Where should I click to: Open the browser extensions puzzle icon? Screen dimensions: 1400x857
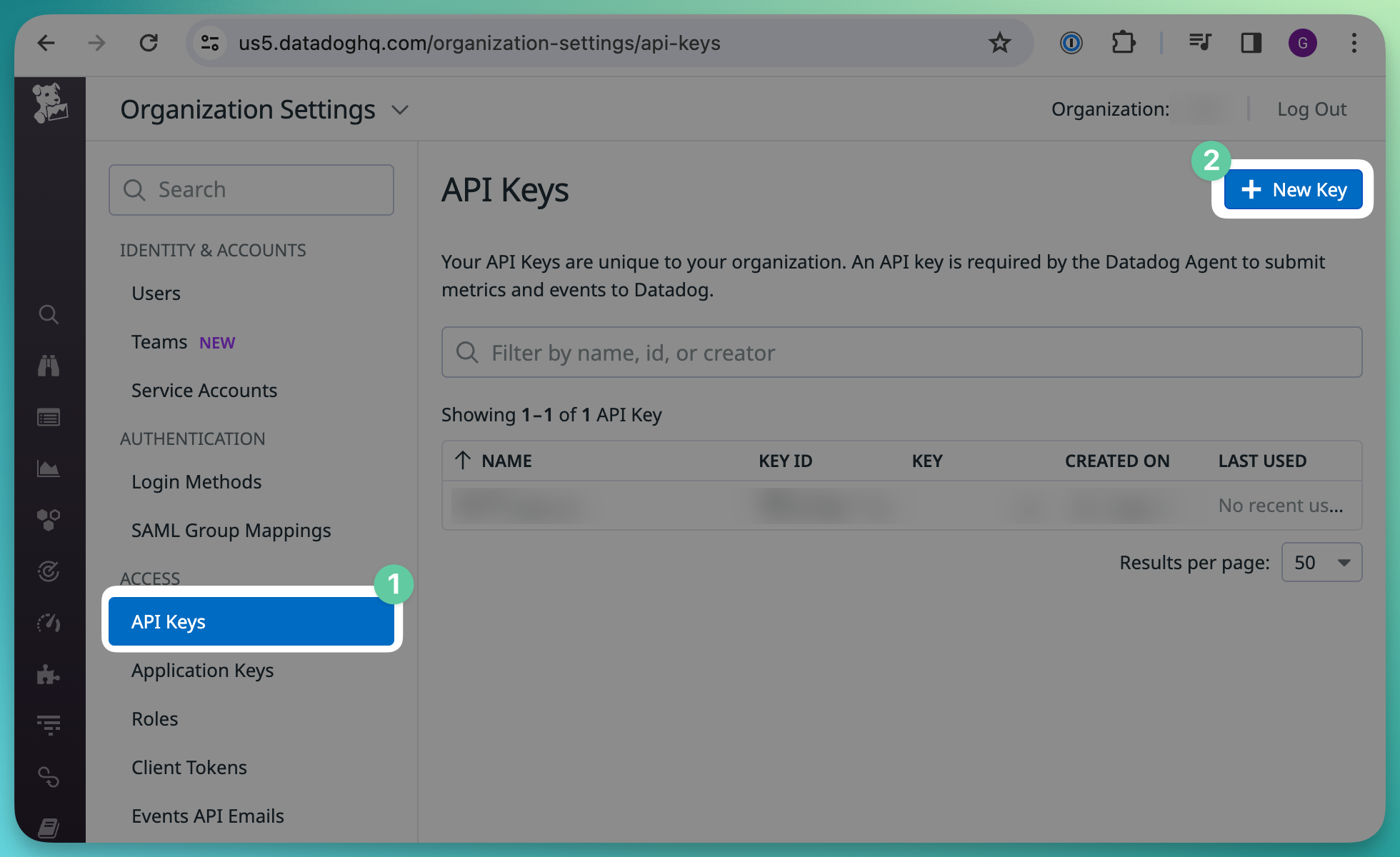[x=1124, y=43]
